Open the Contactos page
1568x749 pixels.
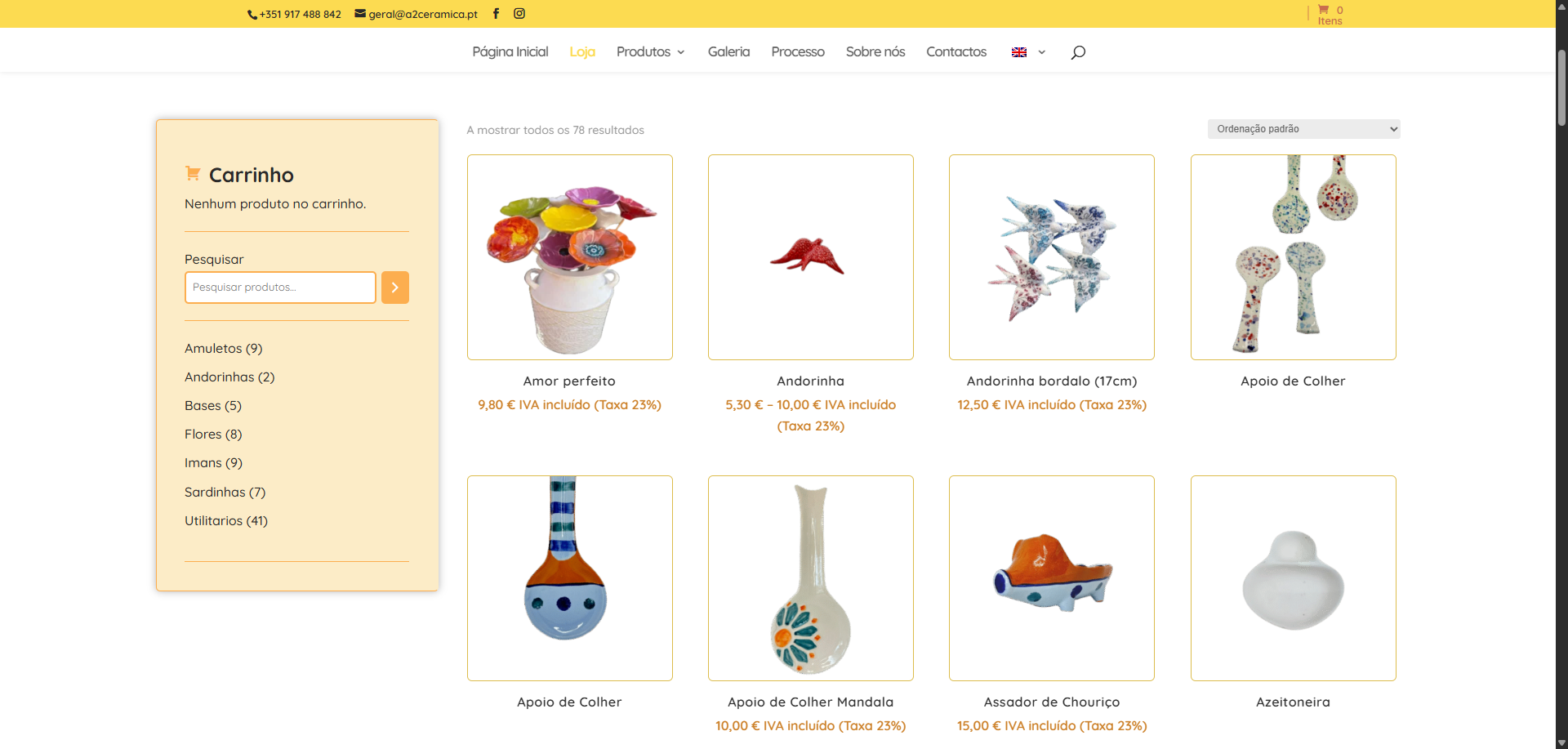click(956, 51)
